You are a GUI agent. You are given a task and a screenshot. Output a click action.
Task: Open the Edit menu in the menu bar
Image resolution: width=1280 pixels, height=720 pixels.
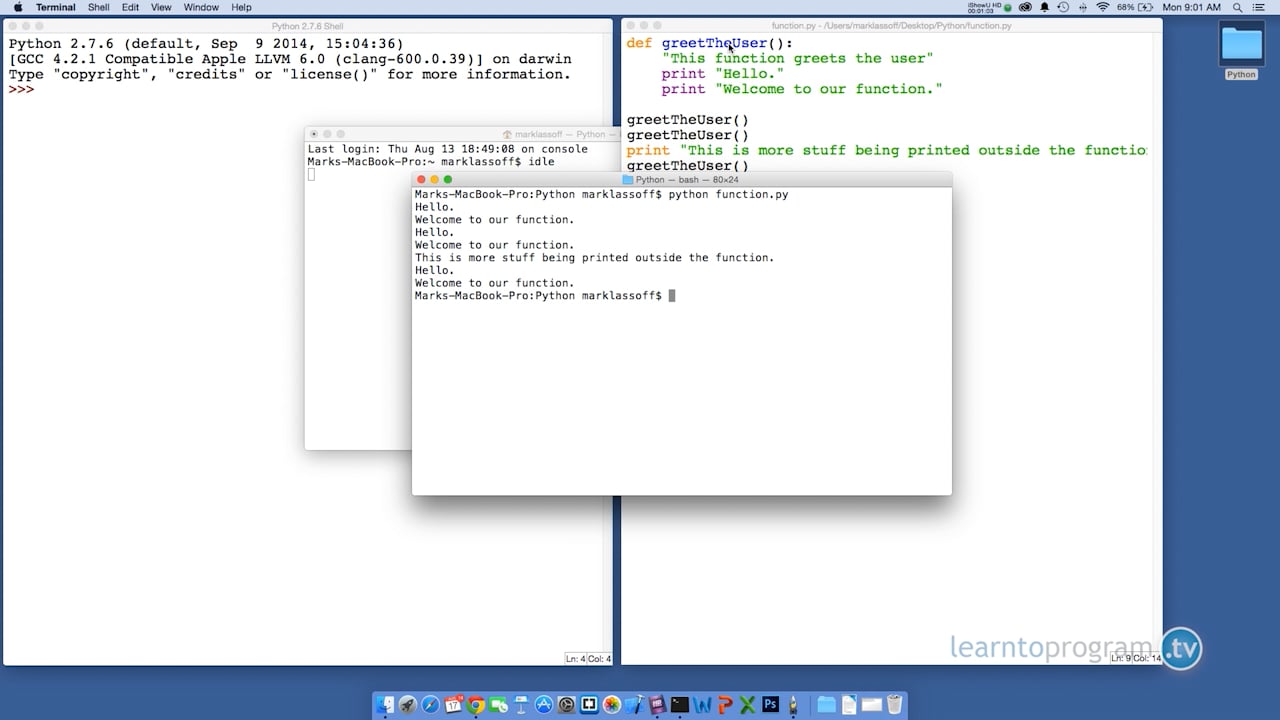click(131, 7)
